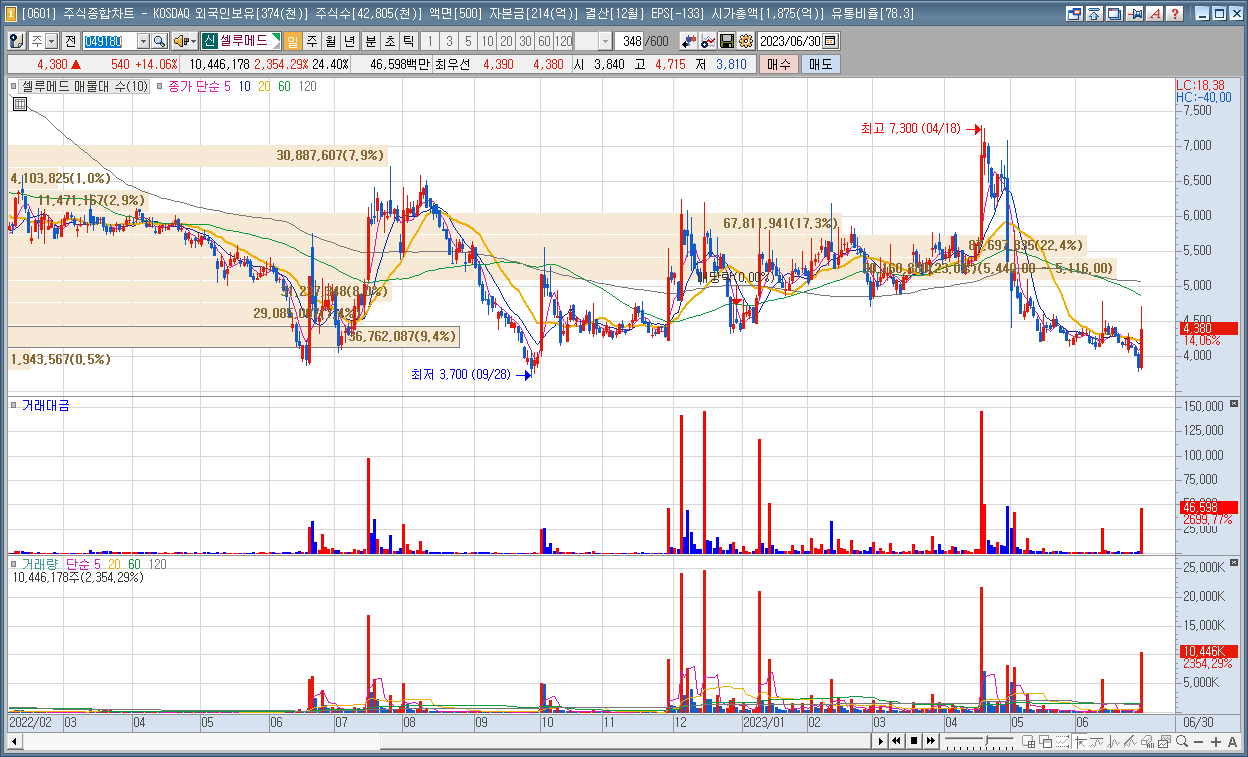Expand the 셀루메드 stock name selector
Screen dimensions: 1248x757
click(x=274, y=41)
